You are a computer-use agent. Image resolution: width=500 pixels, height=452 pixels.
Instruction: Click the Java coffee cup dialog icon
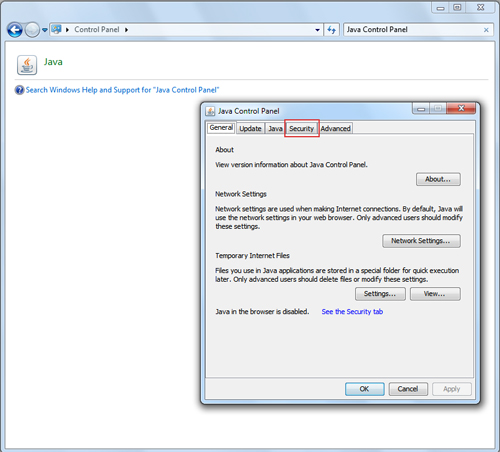pyautogui.click(x=210, y=111)
